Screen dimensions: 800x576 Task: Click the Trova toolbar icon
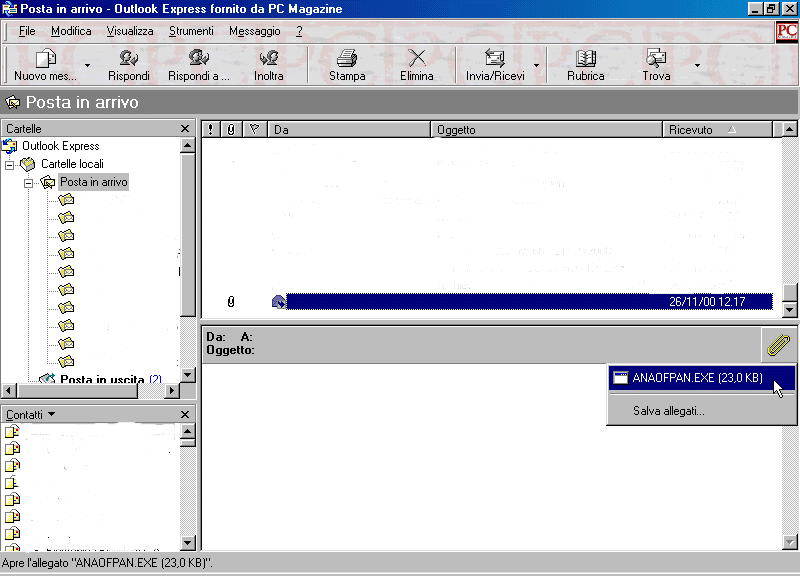tap(656, 64)
